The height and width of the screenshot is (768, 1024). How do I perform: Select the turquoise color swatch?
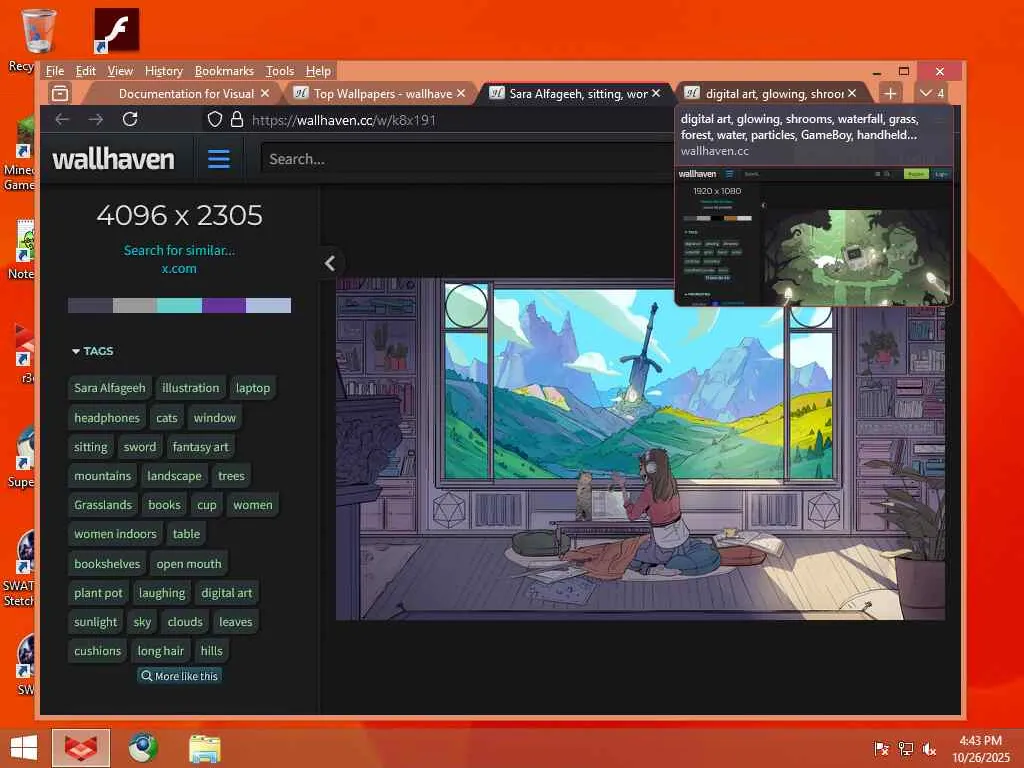(179, 305)
